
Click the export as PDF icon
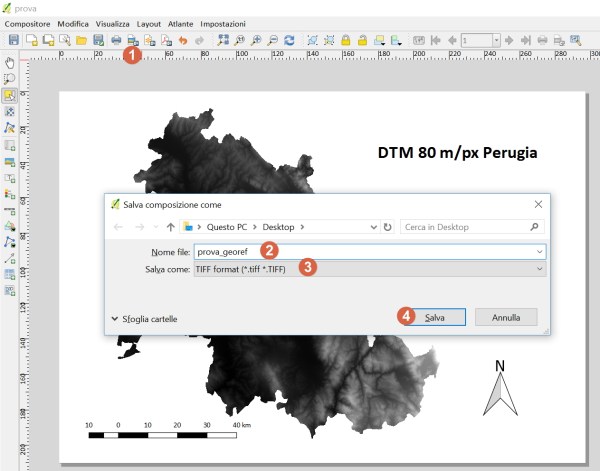[167, 40]
